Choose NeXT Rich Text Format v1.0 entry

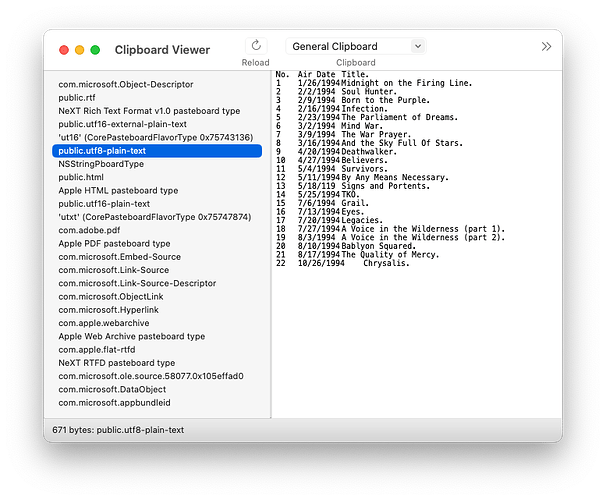click(149, 111)
